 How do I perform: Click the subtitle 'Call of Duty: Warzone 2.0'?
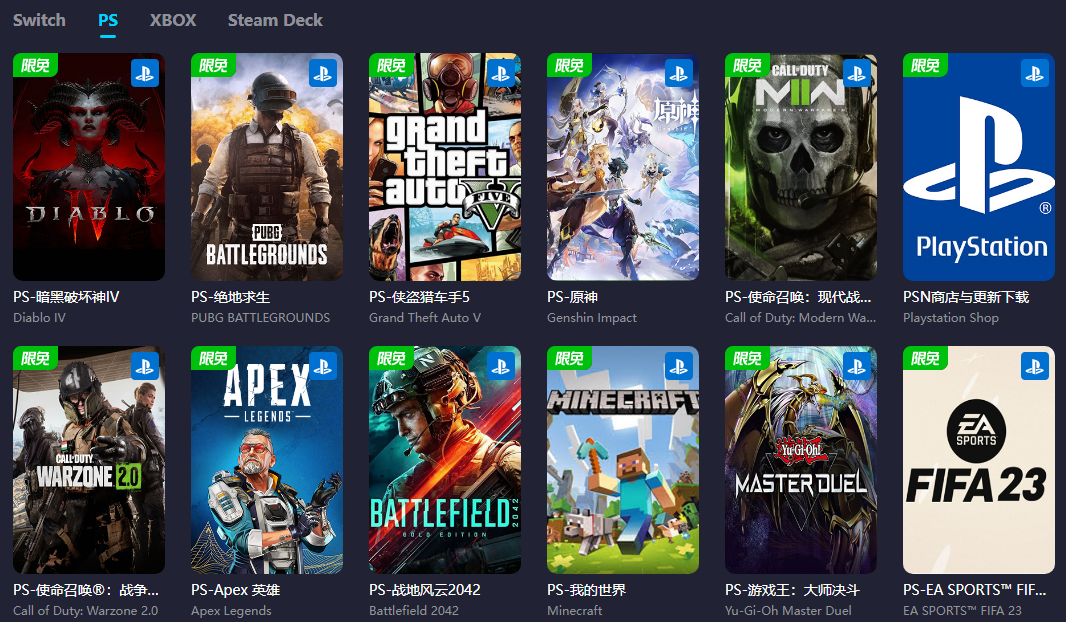(x=86, y=610)
